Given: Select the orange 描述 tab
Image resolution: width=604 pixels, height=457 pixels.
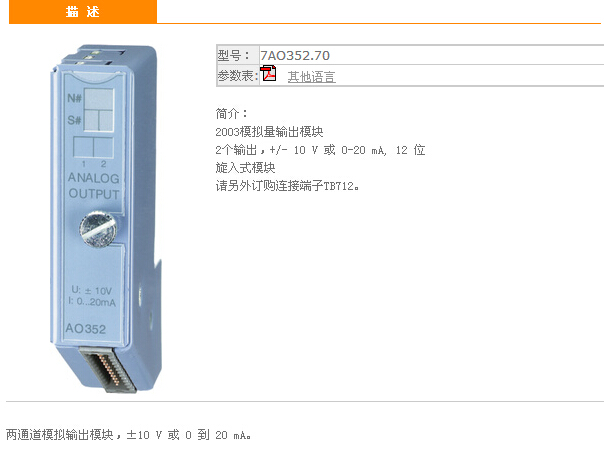Looking at the screenshot, I should 83,12.
